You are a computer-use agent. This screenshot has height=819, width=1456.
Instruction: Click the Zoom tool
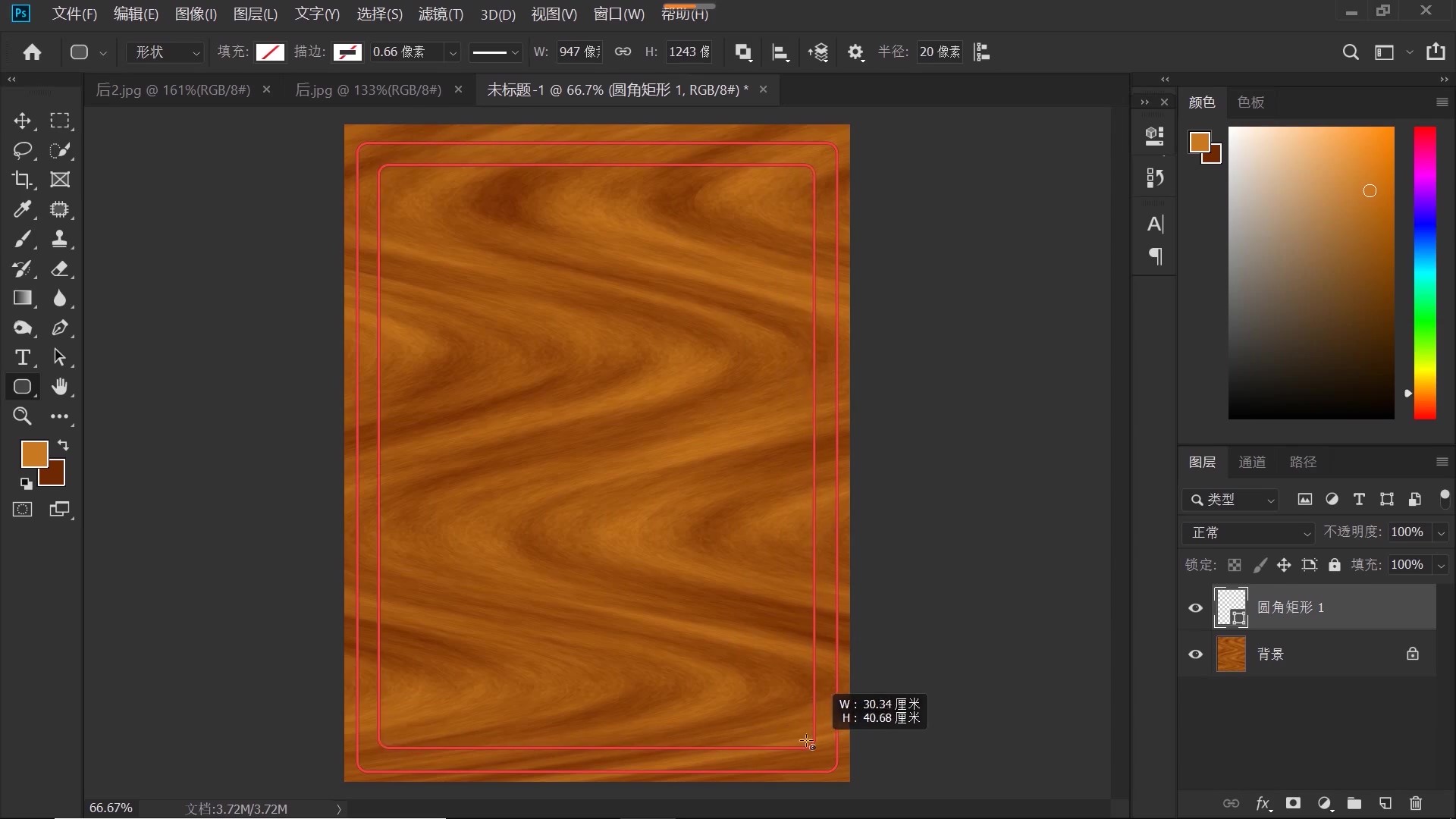(x=22, y=416)
